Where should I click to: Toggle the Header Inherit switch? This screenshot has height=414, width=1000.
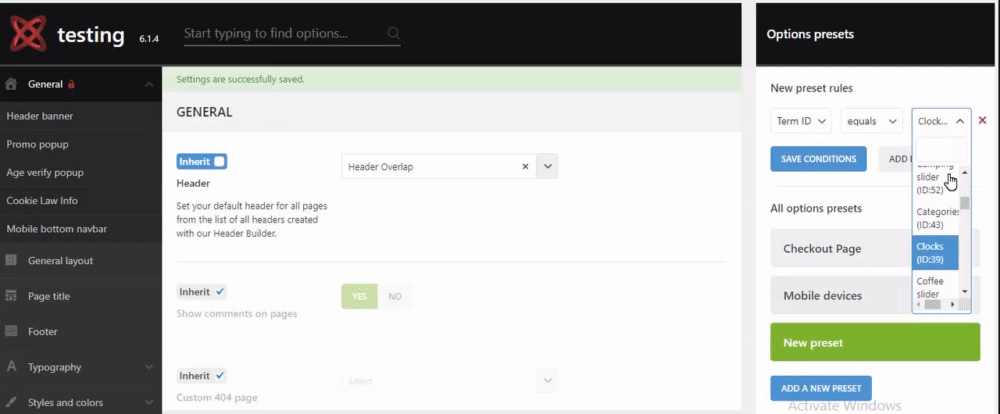click(x=202, y=161)
